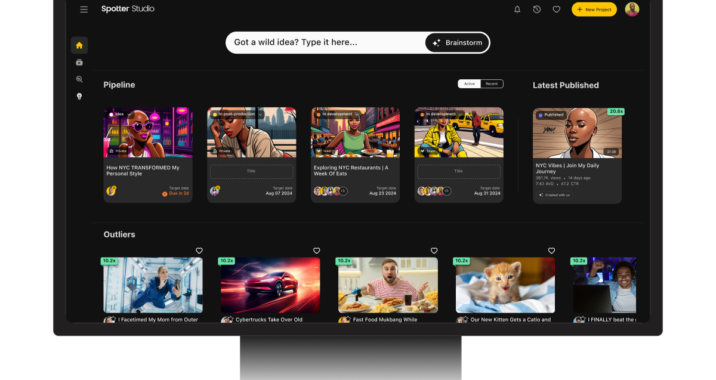Click the channel avatar beside Cybertrucks title
The height and width of the screenshot is (380, 716).
[226, 320]
